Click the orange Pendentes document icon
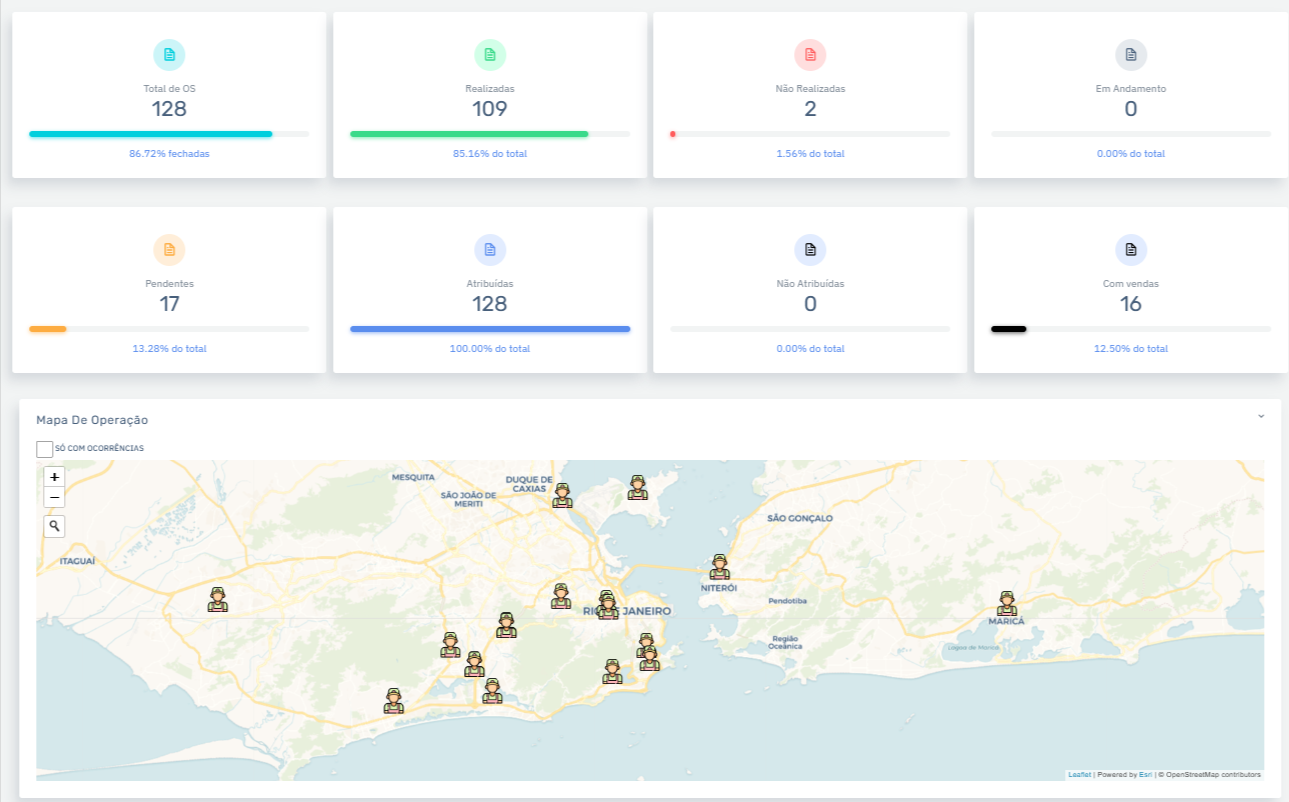 (x=169, y=250)
